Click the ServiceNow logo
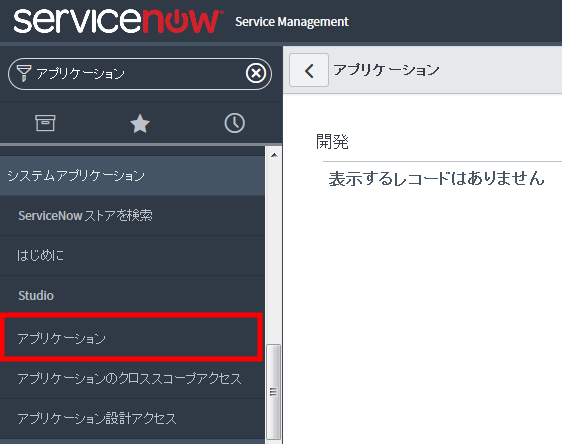This screenshot has width=562, height=444. [118, 22]
